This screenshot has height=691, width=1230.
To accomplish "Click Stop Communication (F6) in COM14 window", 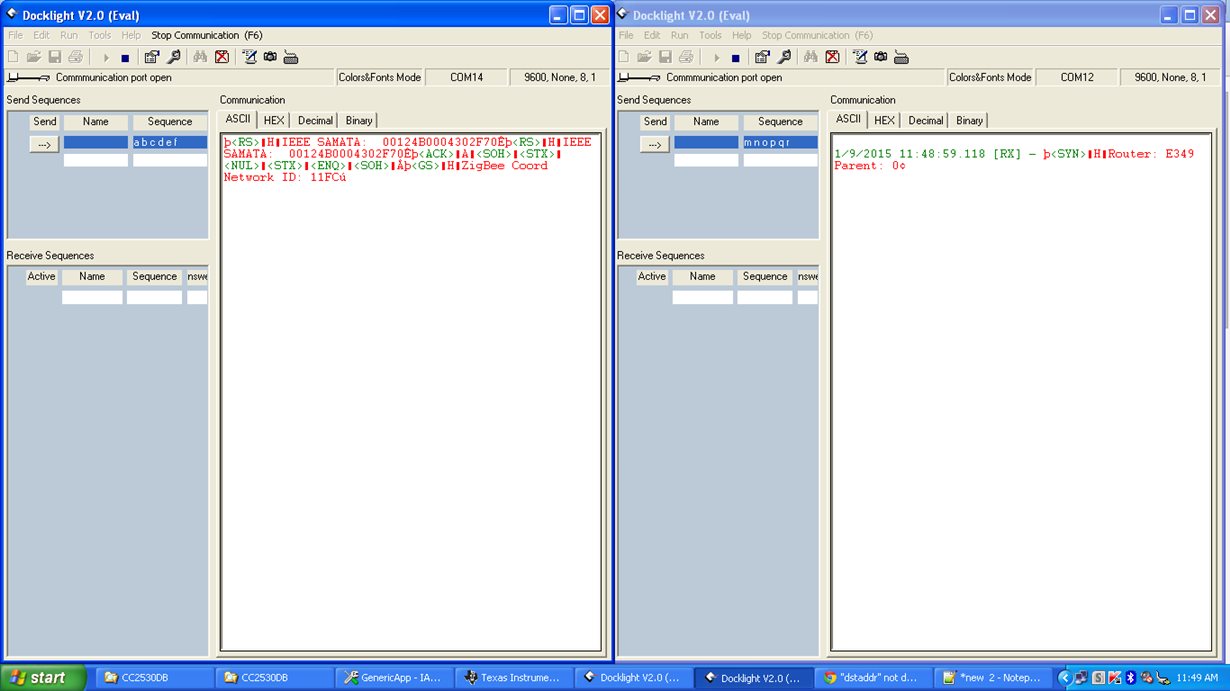I will [x=207, y=35].
